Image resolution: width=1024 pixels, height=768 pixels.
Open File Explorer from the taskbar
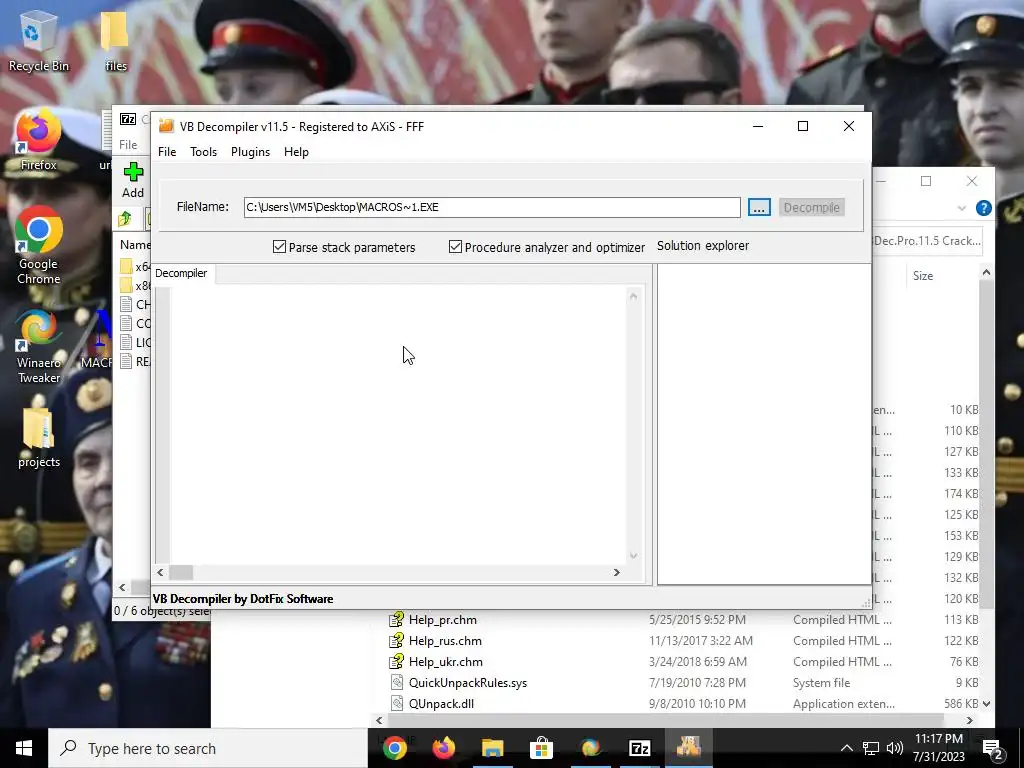tap(492, 748)
